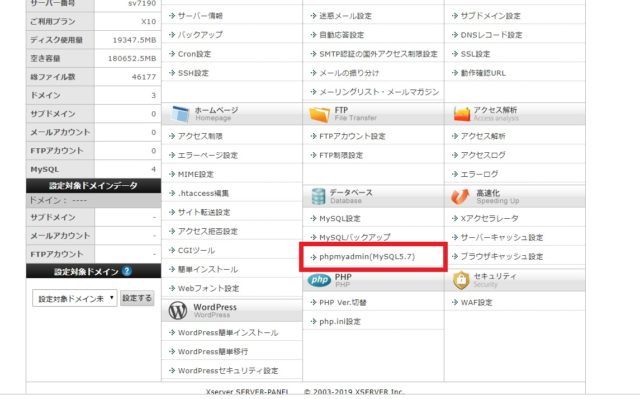Screen dimensions: 640x399
Task: Open アクセス解析 link under Access analysis
Action: pos(483,136)
